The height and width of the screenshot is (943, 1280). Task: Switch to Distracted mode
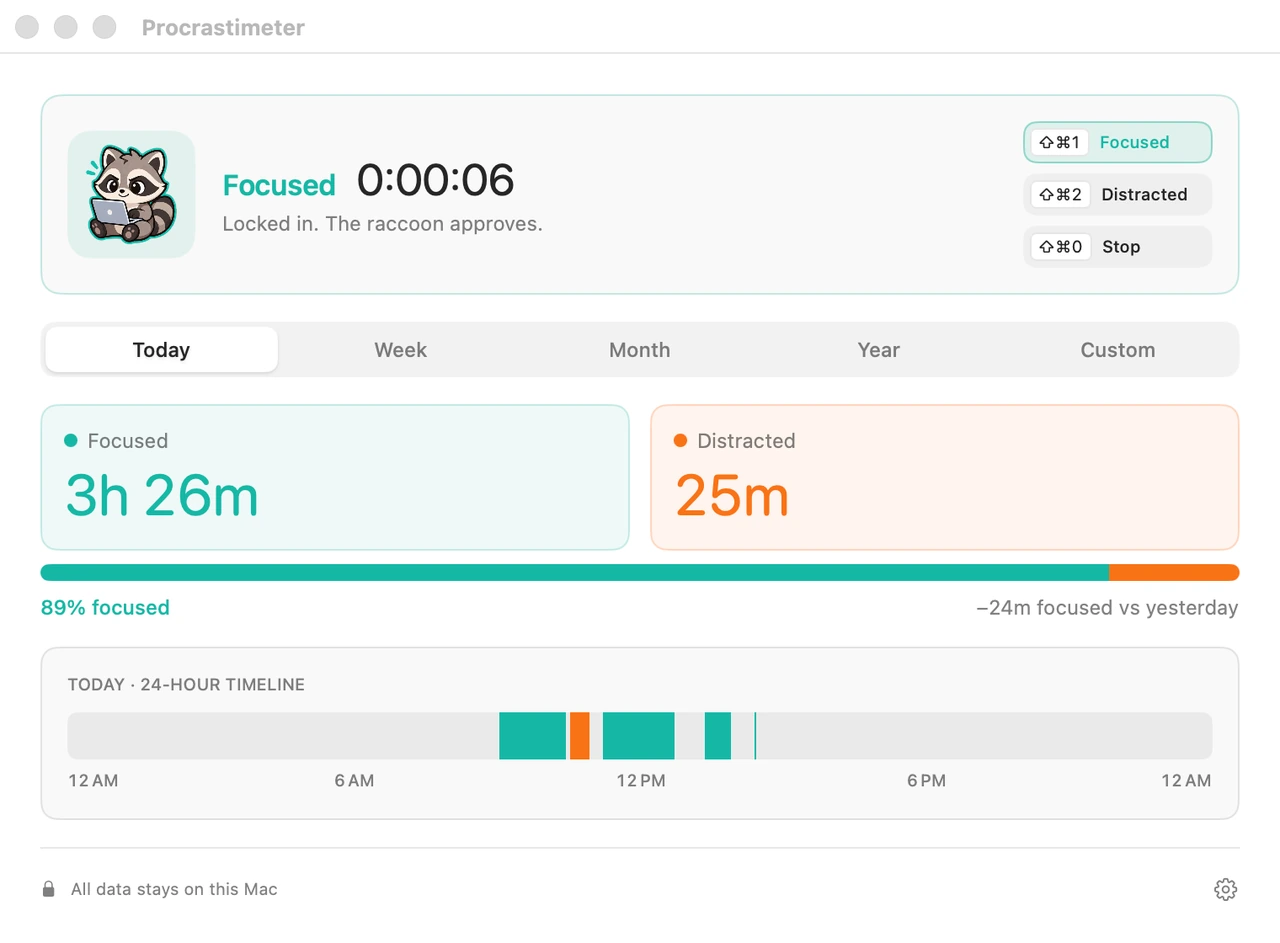coord(1117,194)
